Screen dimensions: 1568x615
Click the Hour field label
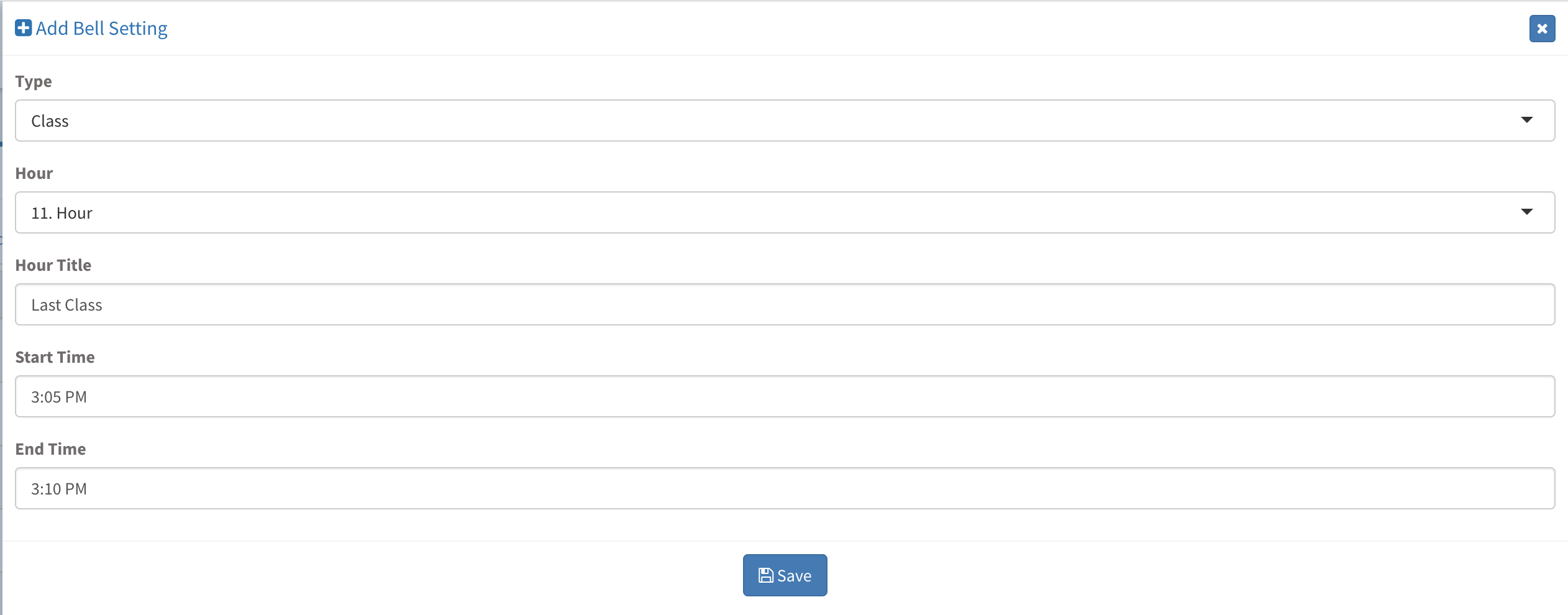pyautogui.click(x=34, y=173)
